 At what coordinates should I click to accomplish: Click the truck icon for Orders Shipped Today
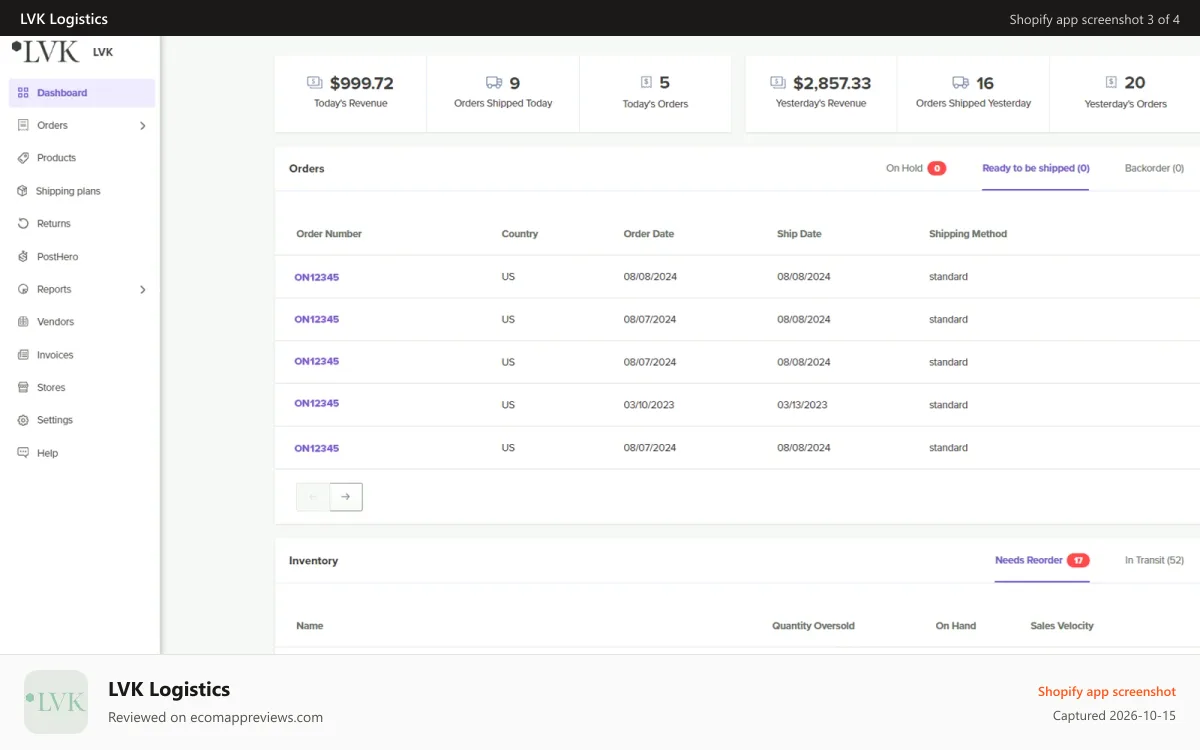point(494,83)
